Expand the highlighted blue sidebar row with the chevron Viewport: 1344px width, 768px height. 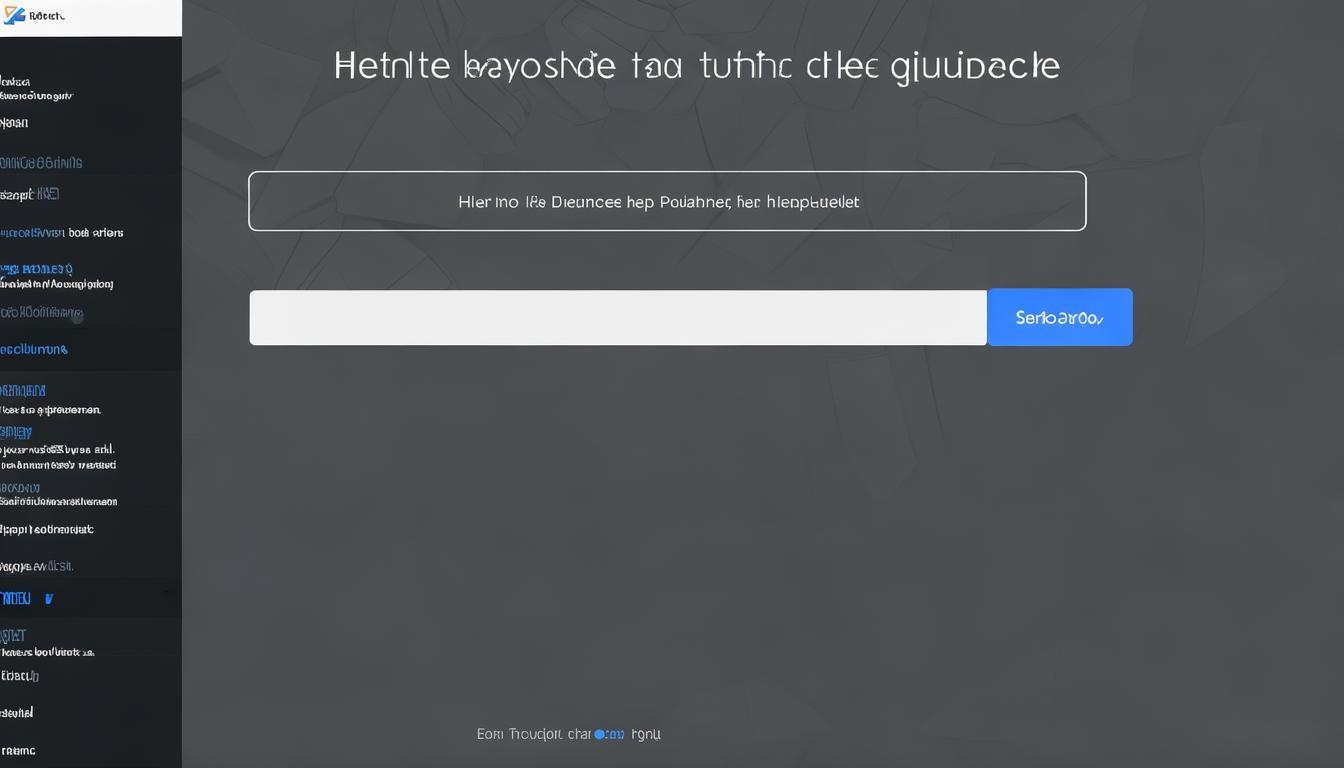pyautogui.click(x=28, y=599)
